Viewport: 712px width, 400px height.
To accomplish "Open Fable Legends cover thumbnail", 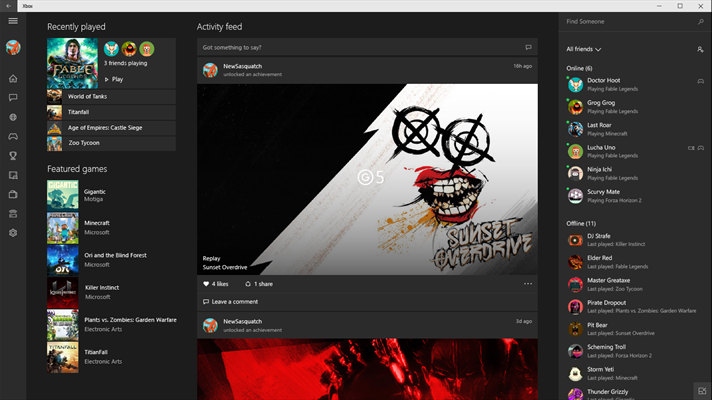I will pyautogui.click(x=72, y=63).
